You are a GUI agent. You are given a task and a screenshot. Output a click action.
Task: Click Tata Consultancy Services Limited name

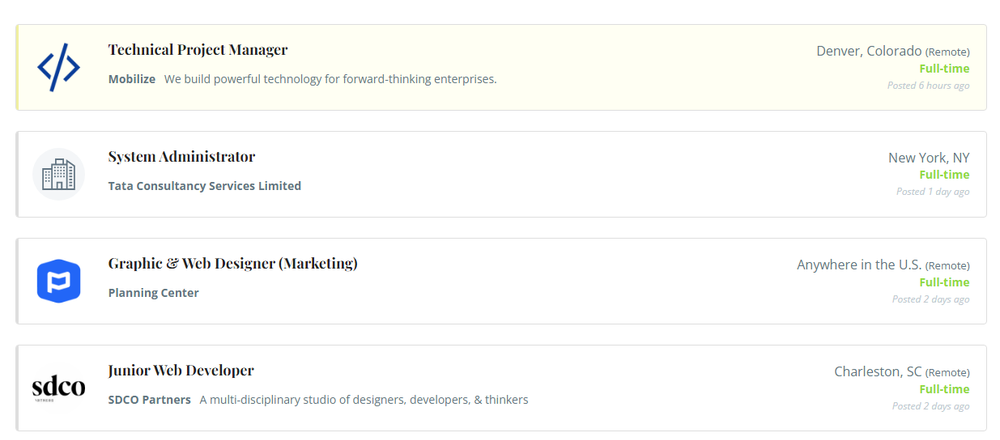click(x=204, y=186)
